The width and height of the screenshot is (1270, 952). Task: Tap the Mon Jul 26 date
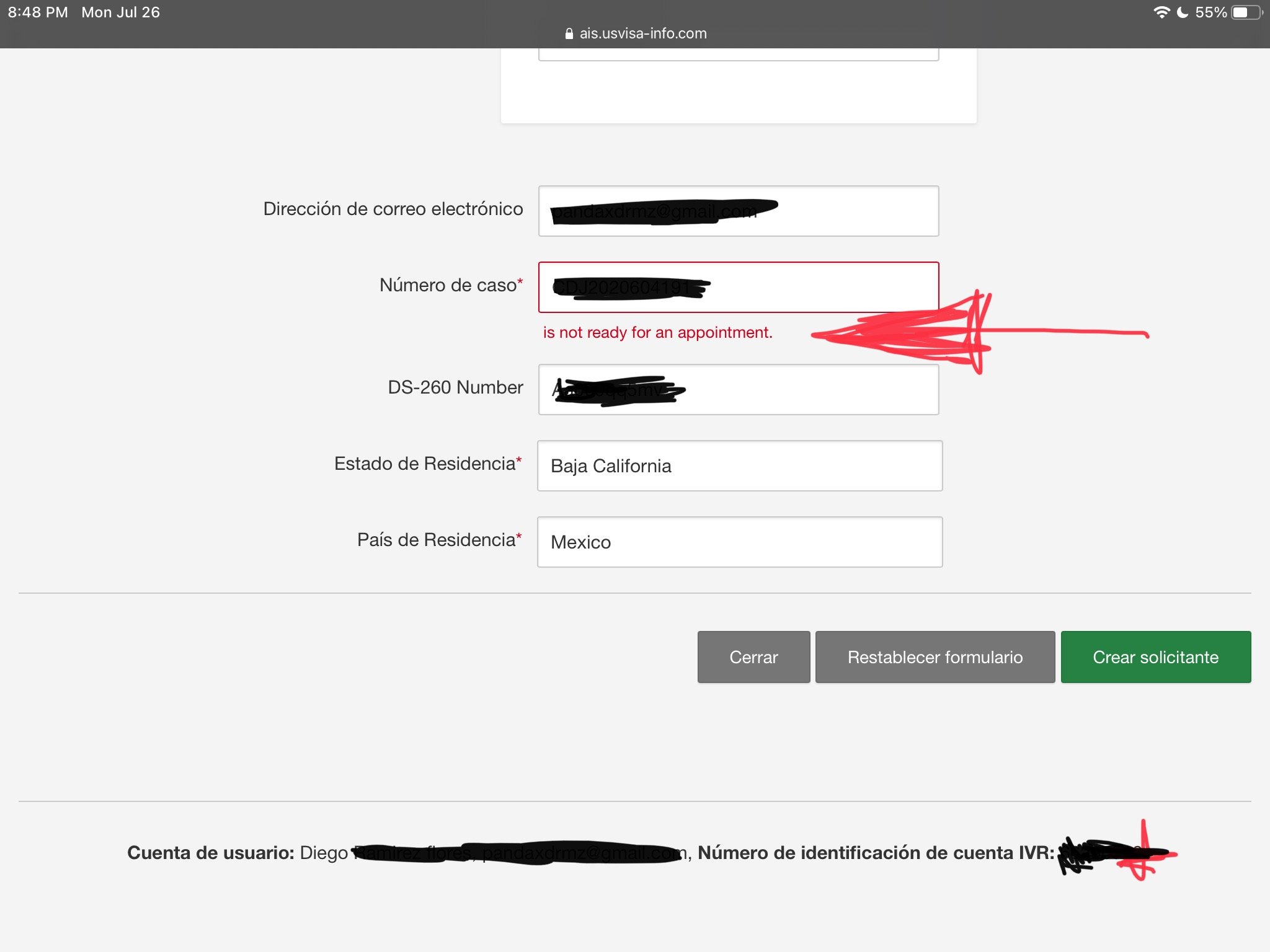pyautogui.click(x=120, y=12)
